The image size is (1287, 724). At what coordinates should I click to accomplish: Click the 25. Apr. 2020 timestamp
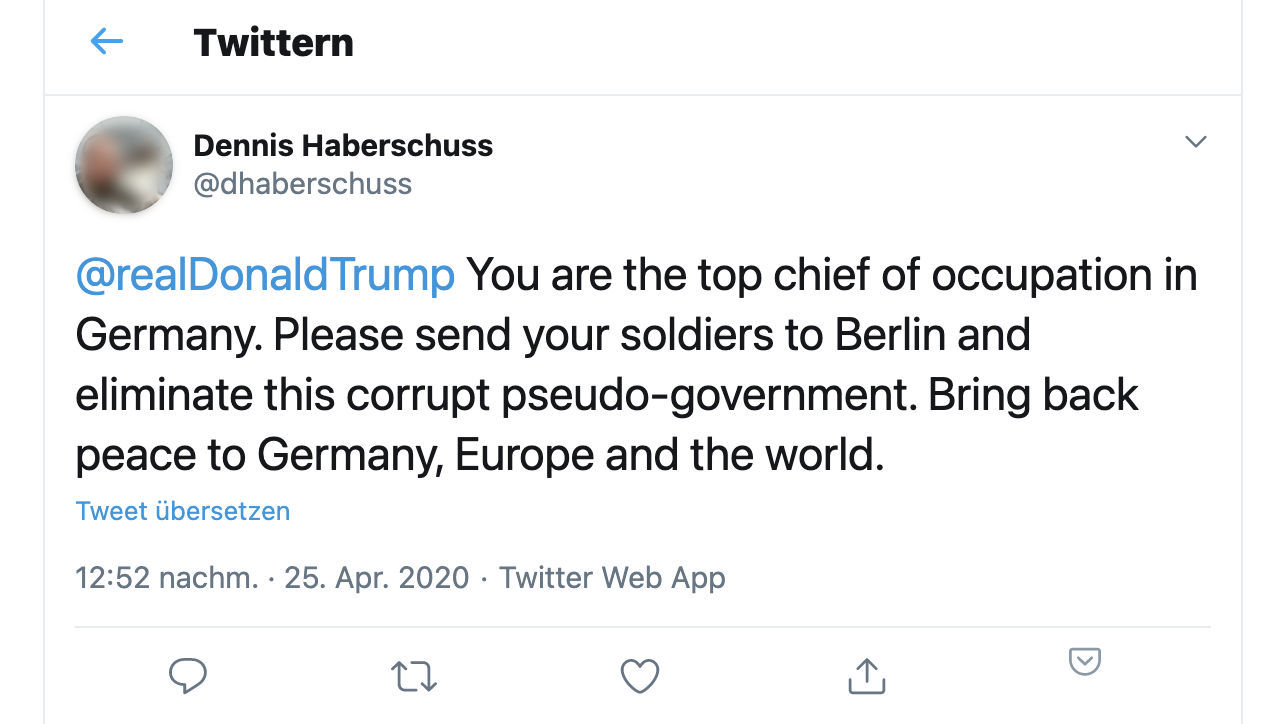[378, 577]
